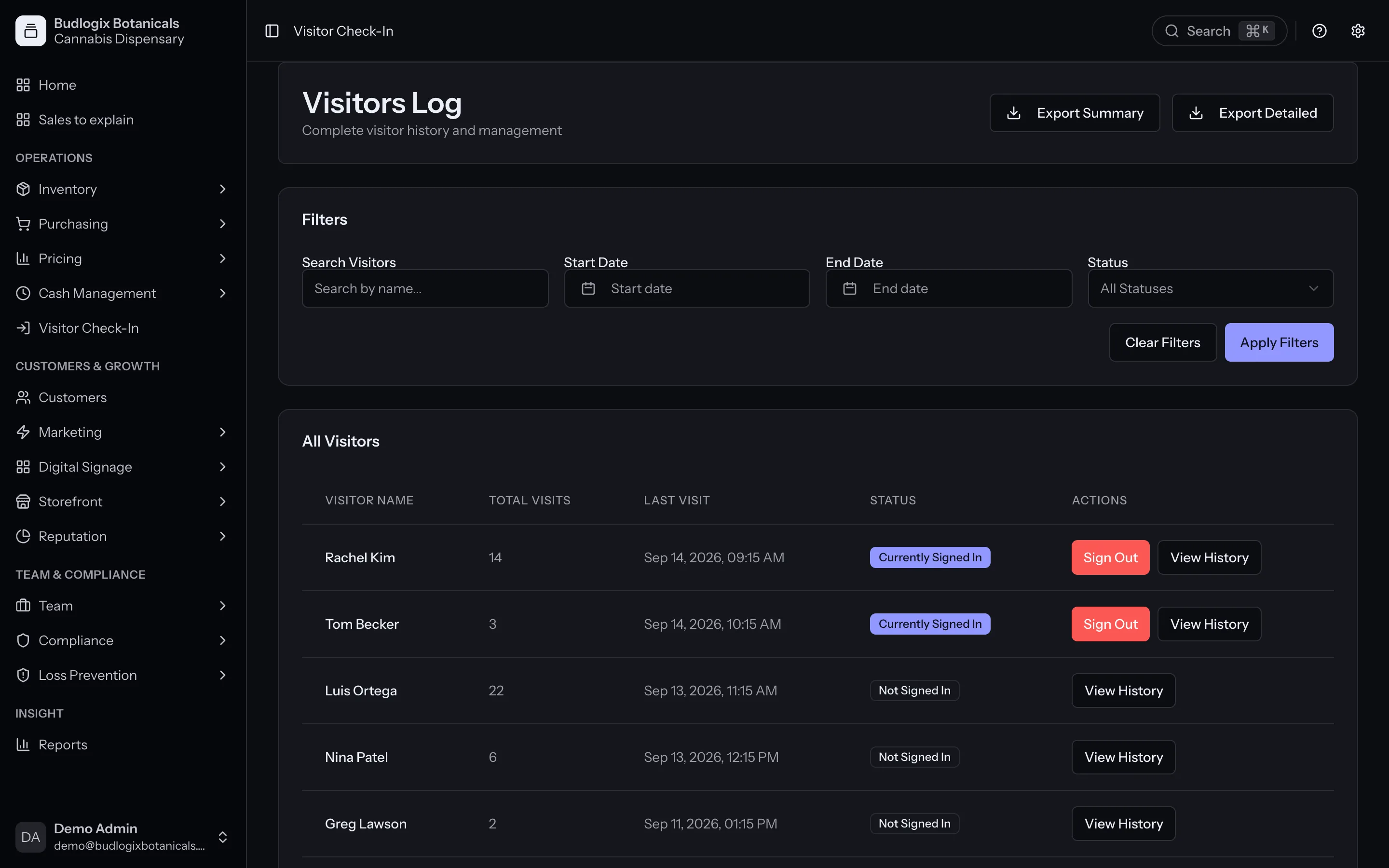Click the End Date calendar icon
Viewport: 1389px width, 868px height.
pos(850,288)
